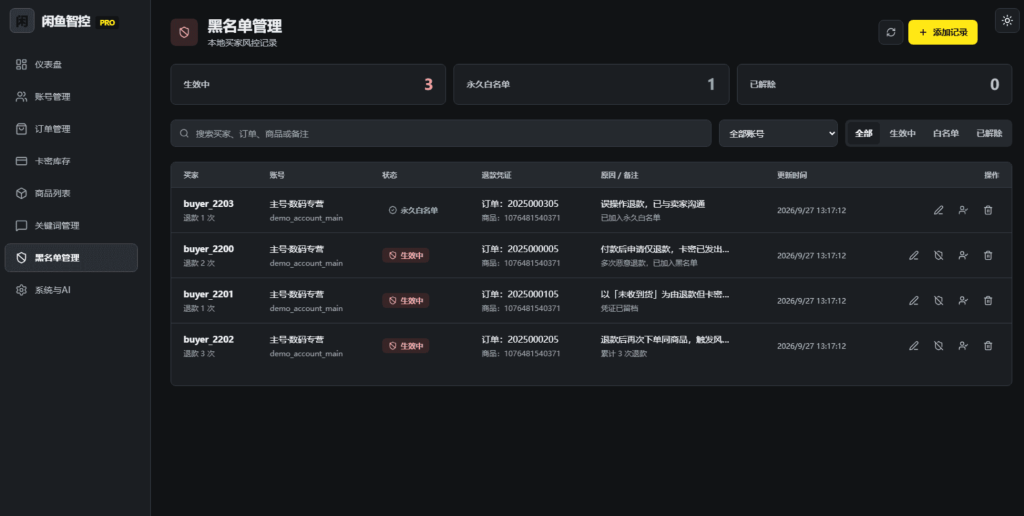This screenshot has width=1024, height=516.
Task: Click the red shield icon beside 黑名单管理 title
Action: pos(184,32)
